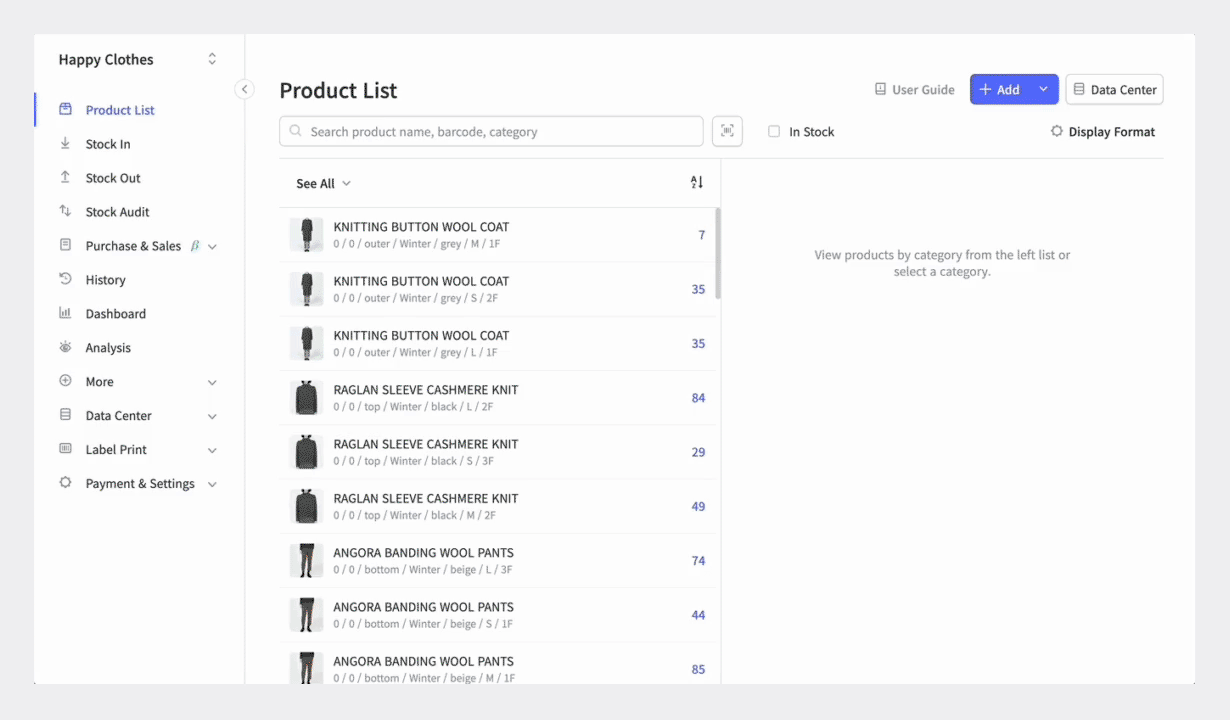Image resolution: width=1230 pixels, height=720 pixels.
Task: Collapse the sidebar with the arrow button
Action: coord(245,89)
